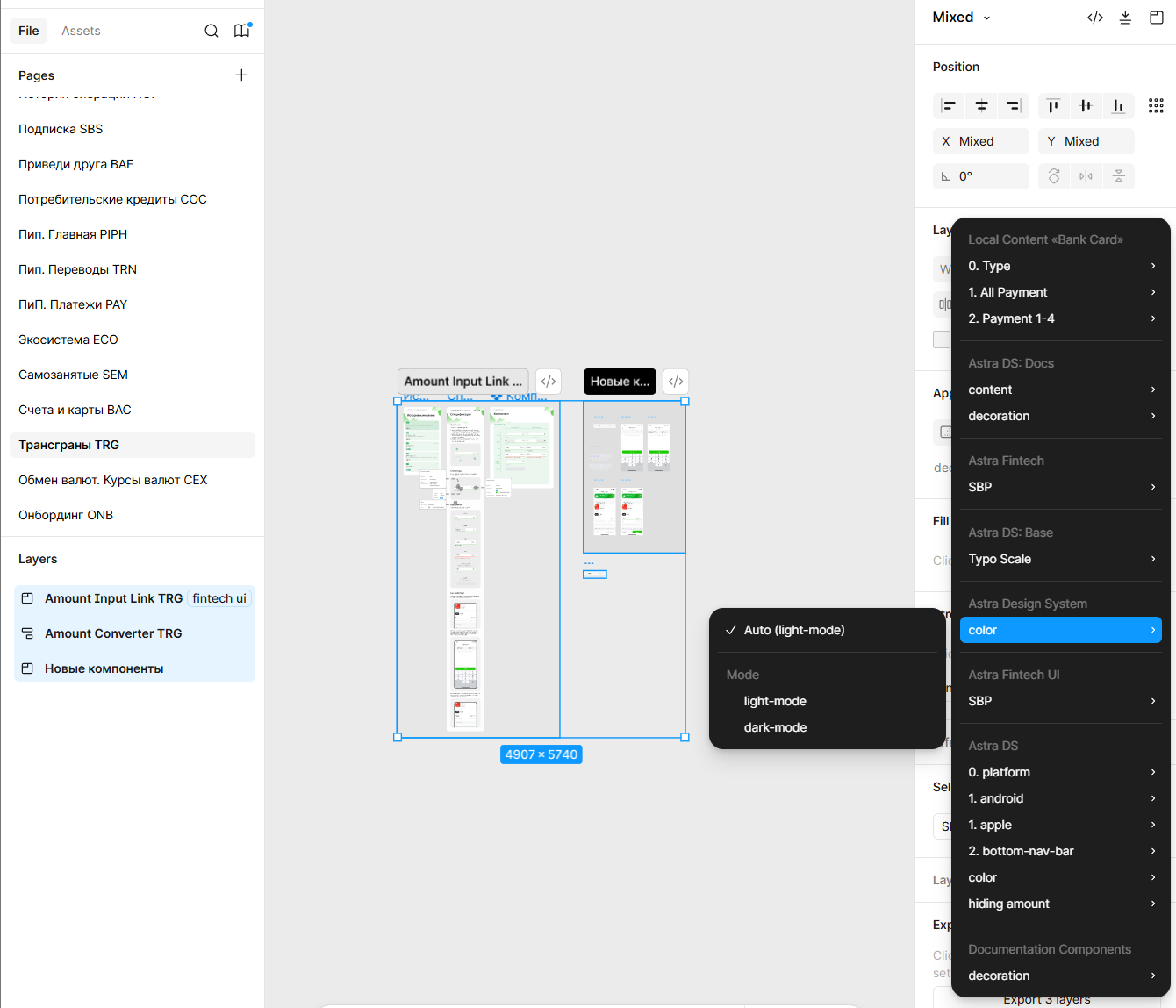
Task: Expand the Typo Scale submenu
Action: [x=1061, y=559]
